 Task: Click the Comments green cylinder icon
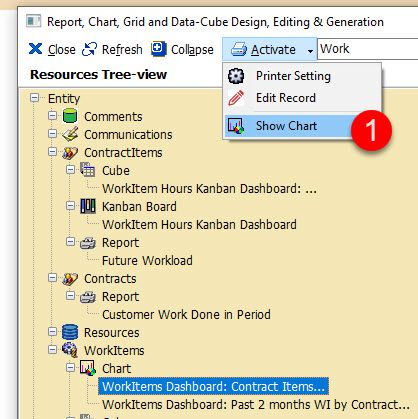tap(70, 116)
